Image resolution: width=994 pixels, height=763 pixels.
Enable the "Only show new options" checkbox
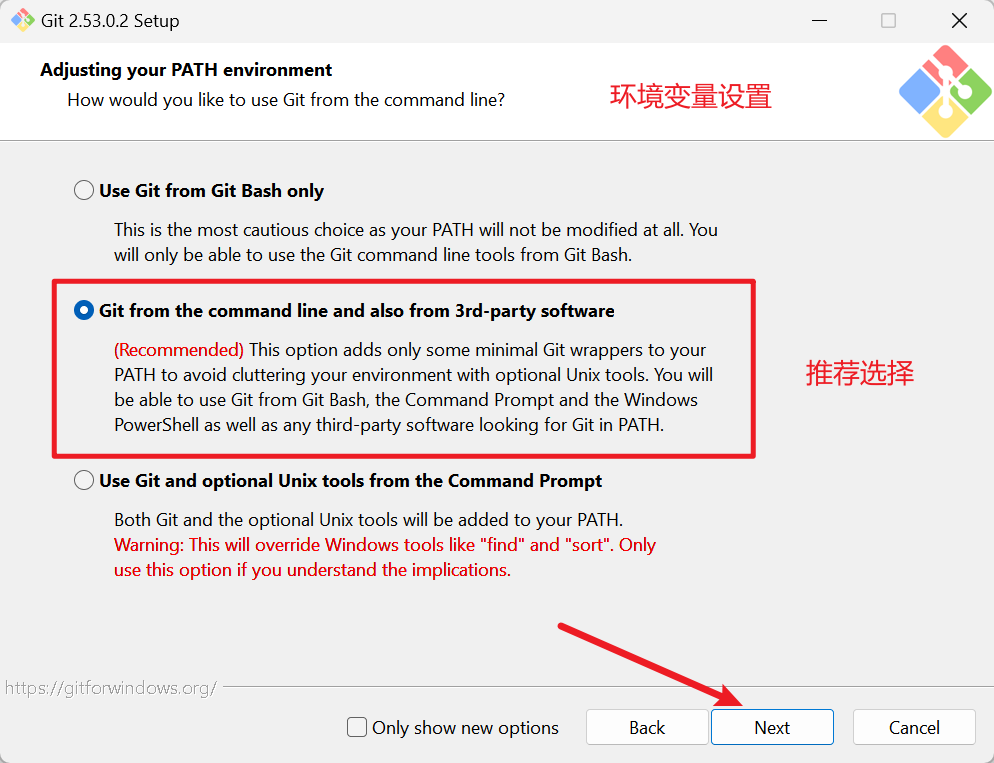(357, 727)
